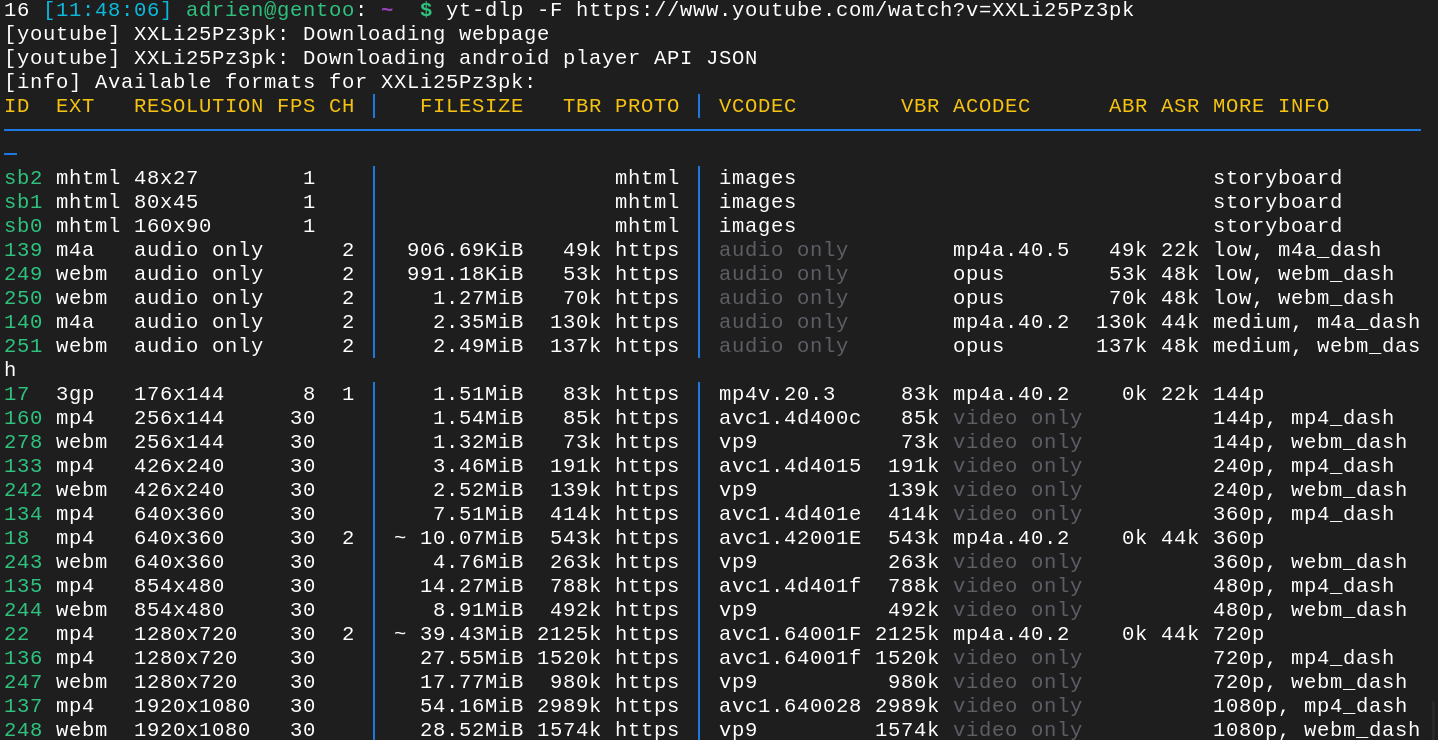This screenshot has height=740, width=1438.
Task: Click the ~ 10.07MiB file size value
Action: [458, 538]
